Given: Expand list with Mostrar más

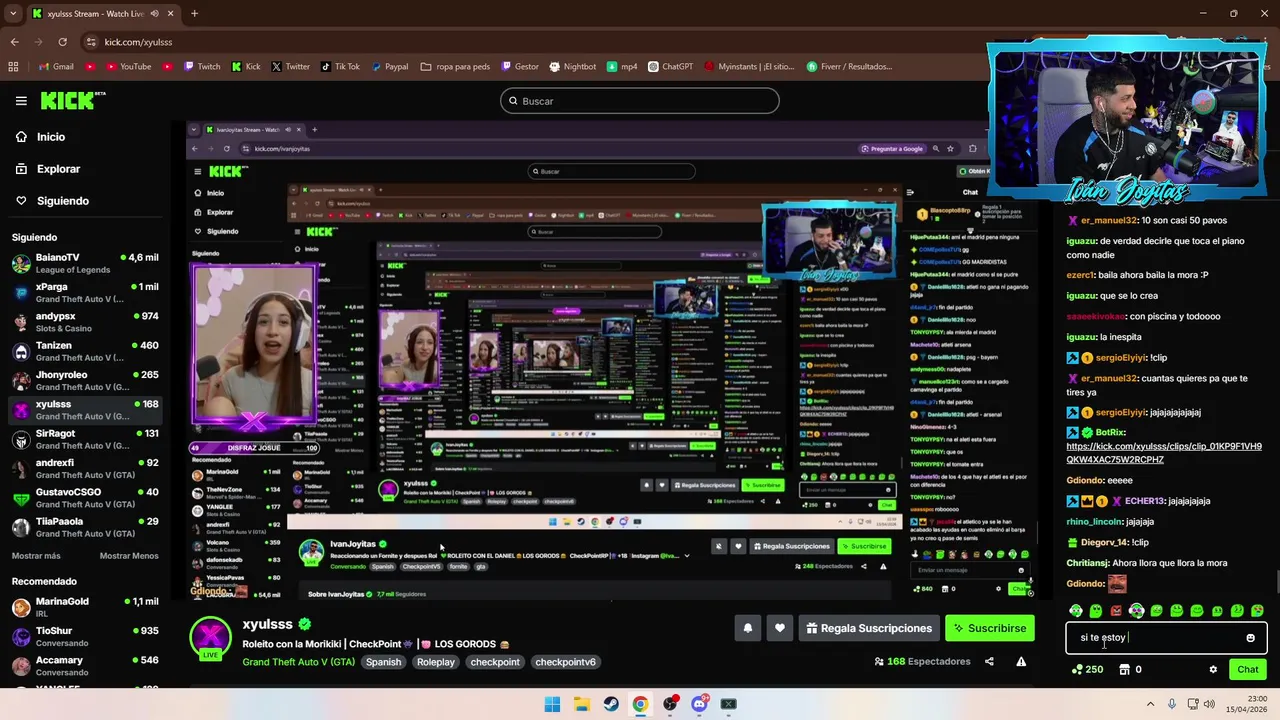Looking at the screenshot, I should 36,556.
